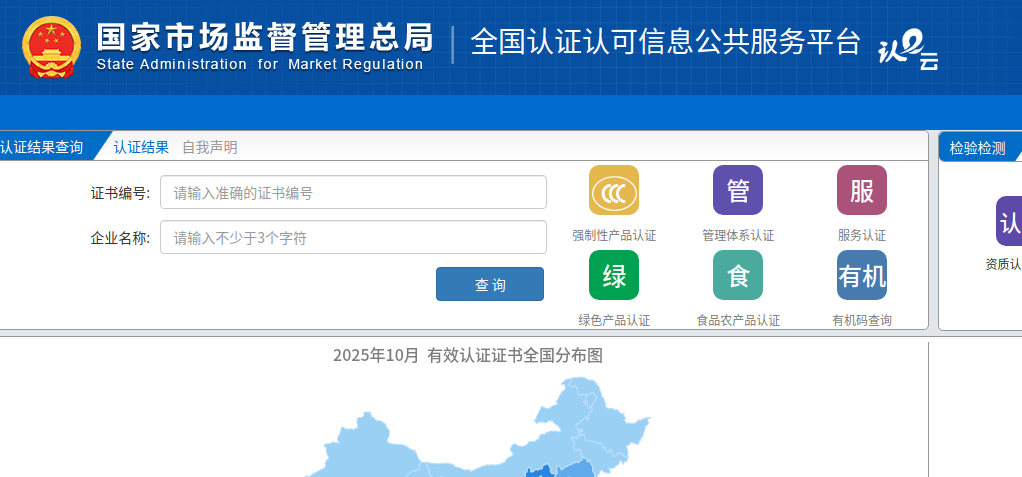Click the 有机码查询 text link

861,320
